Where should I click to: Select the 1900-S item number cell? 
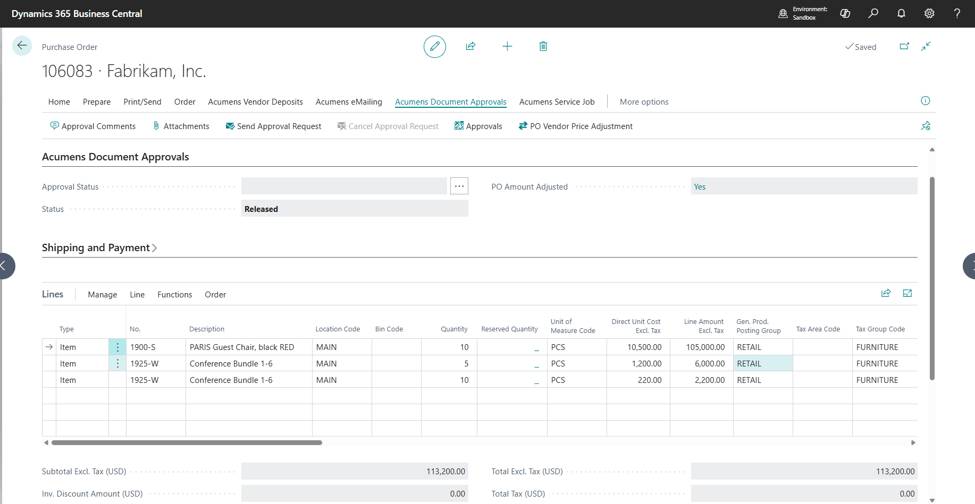155,347
